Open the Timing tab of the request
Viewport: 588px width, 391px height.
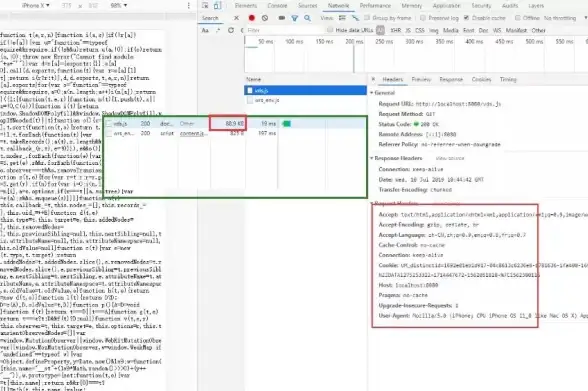[508, 79]
